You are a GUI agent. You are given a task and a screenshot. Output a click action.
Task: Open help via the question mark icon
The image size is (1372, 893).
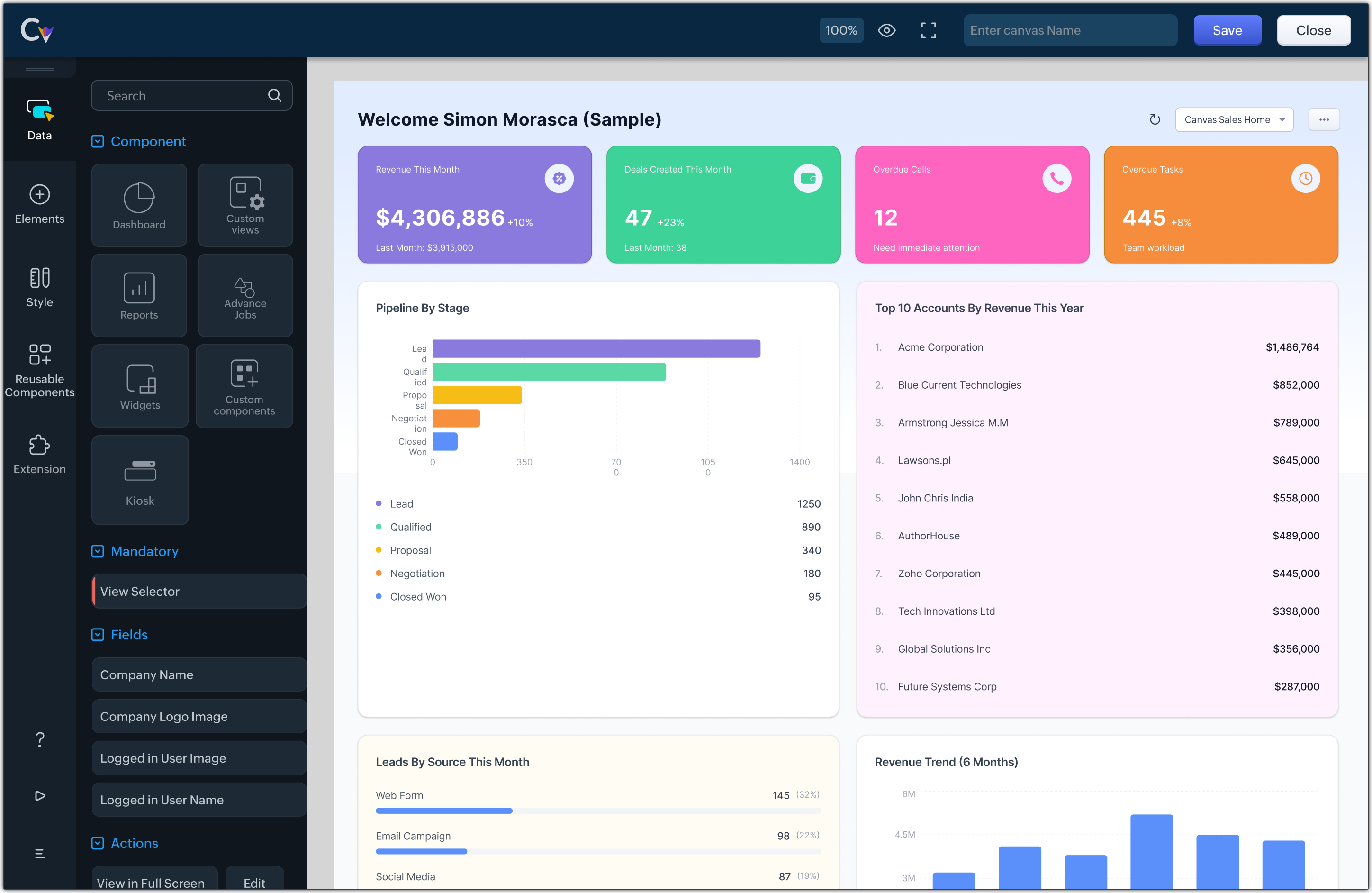point(39,739)
